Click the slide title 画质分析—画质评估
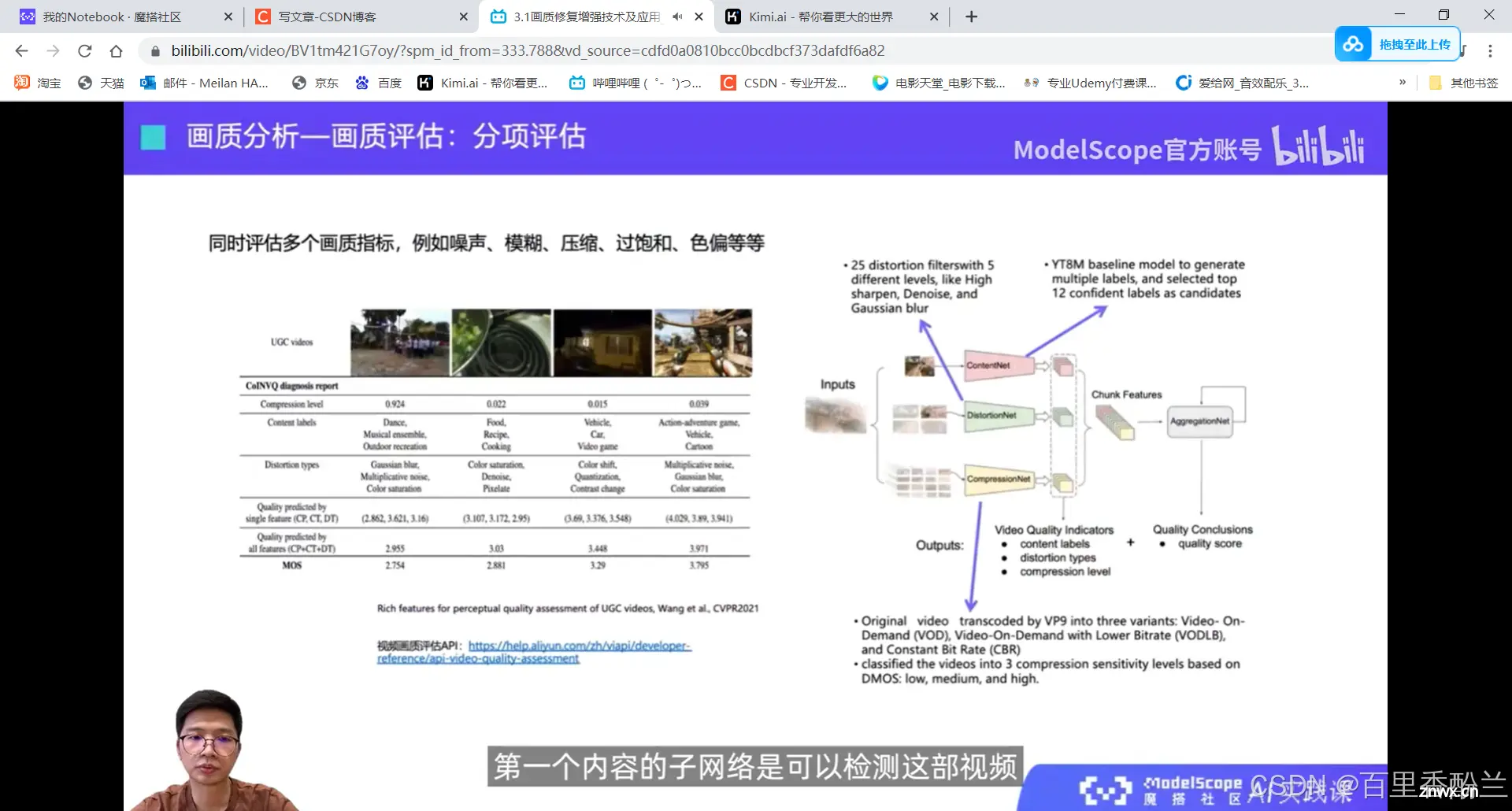The width and height of the screenshot is (1512, 811). (x=387, y=136)
